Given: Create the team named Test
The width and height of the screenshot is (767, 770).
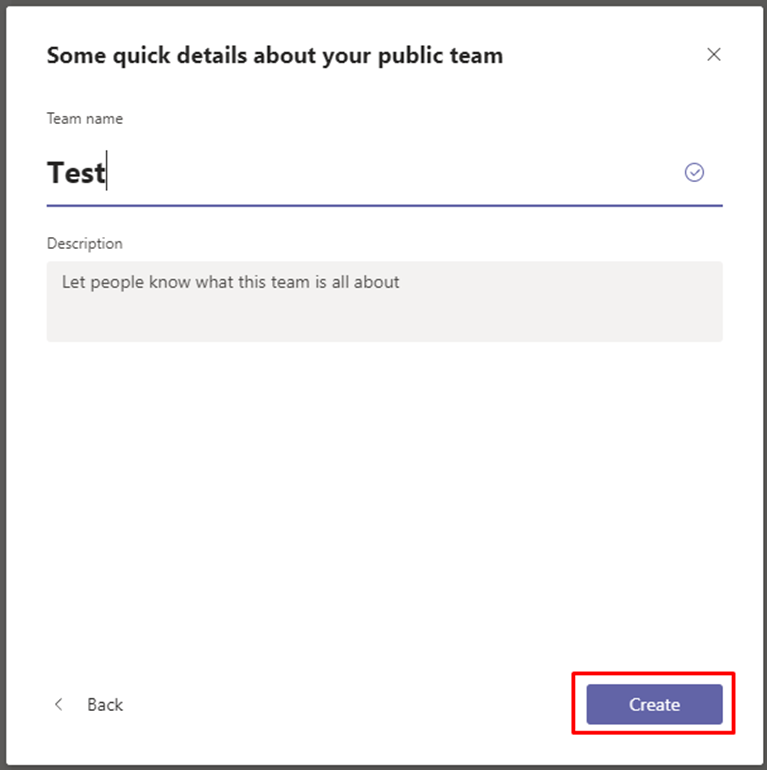Looking at the screenshot, I should [x=654, y=704].
